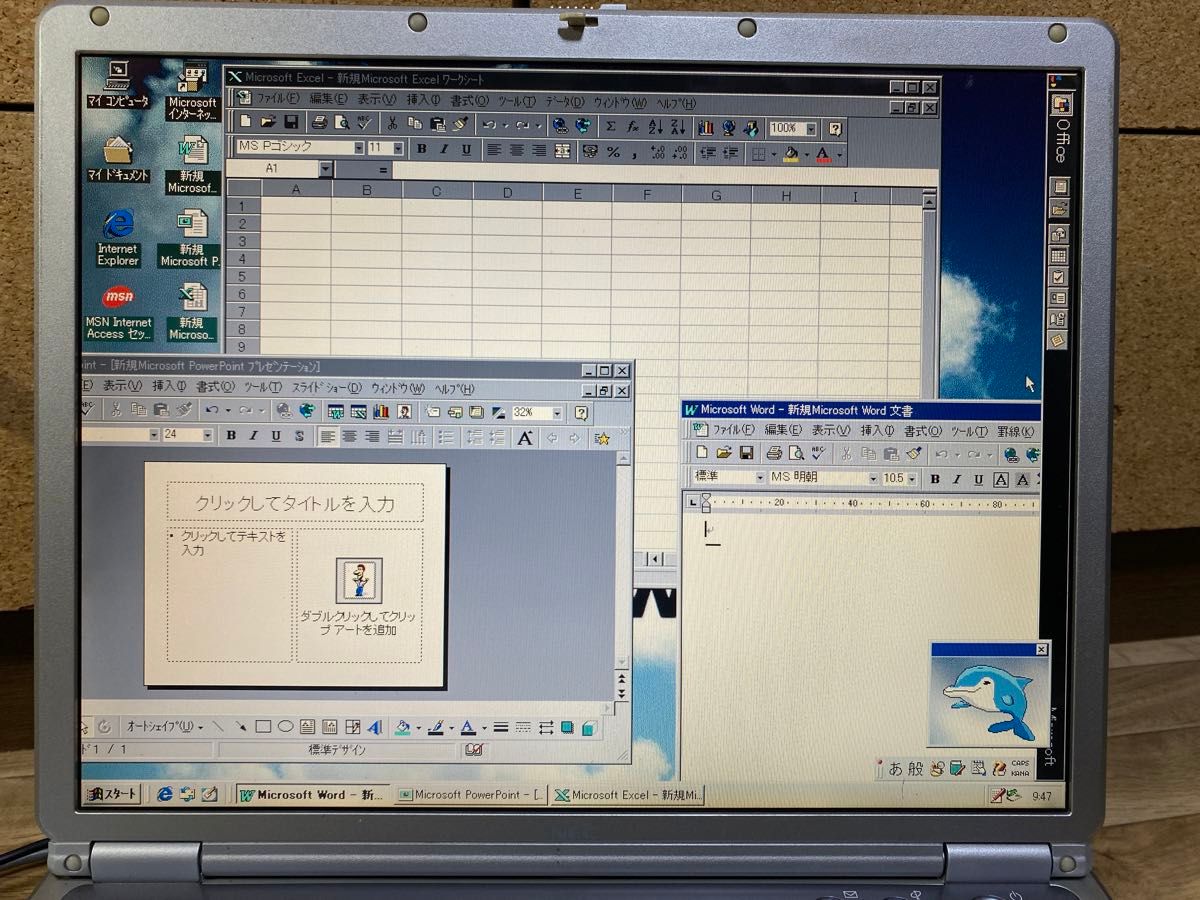Click Excel's red Font Color A swatch

(x=822, y=155)
